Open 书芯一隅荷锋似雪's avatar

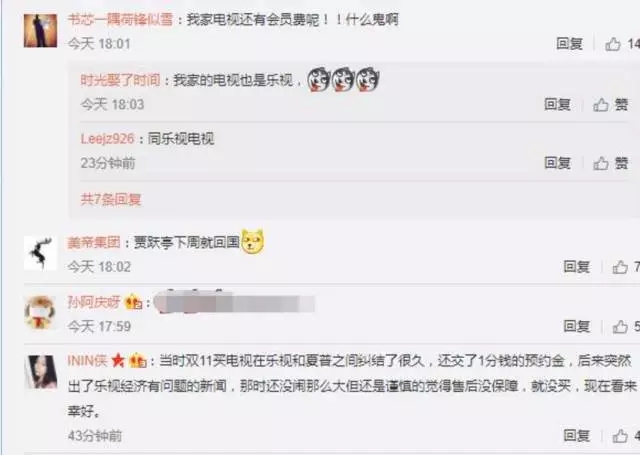[40, 30]
